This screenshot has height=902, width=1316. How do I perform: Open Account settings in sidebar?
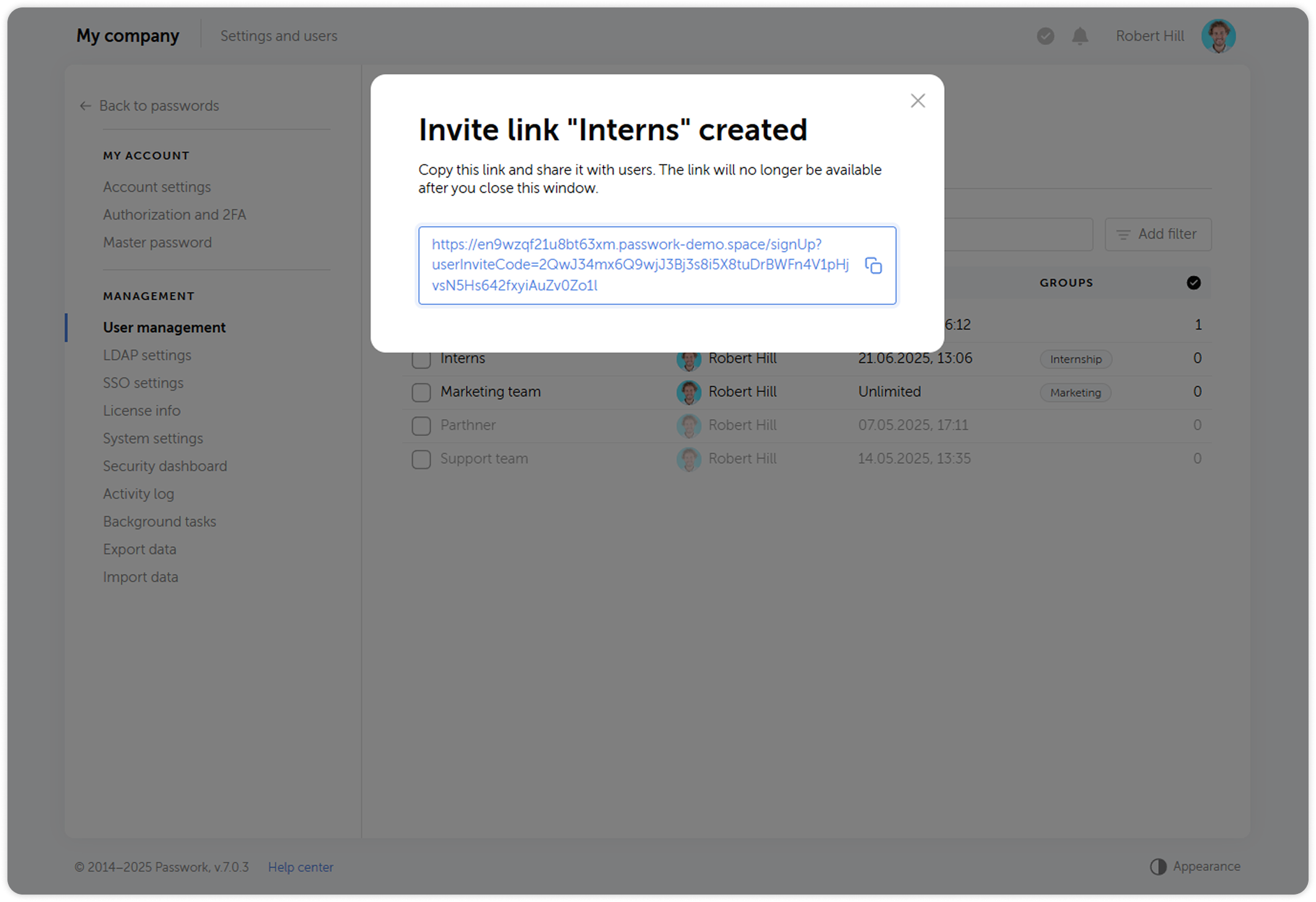pos(157,186)
